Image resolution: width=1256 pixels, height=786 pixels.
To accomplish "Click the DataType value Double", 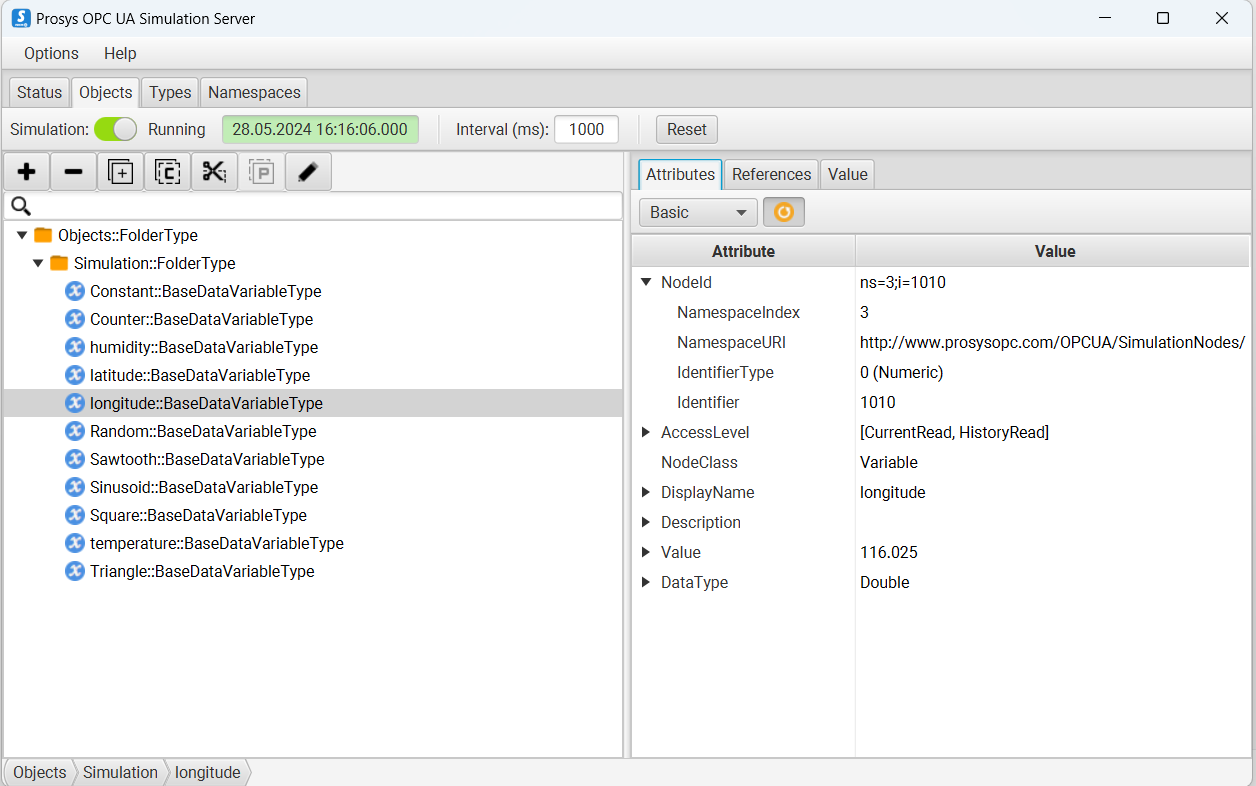I will tap(885, 582).
